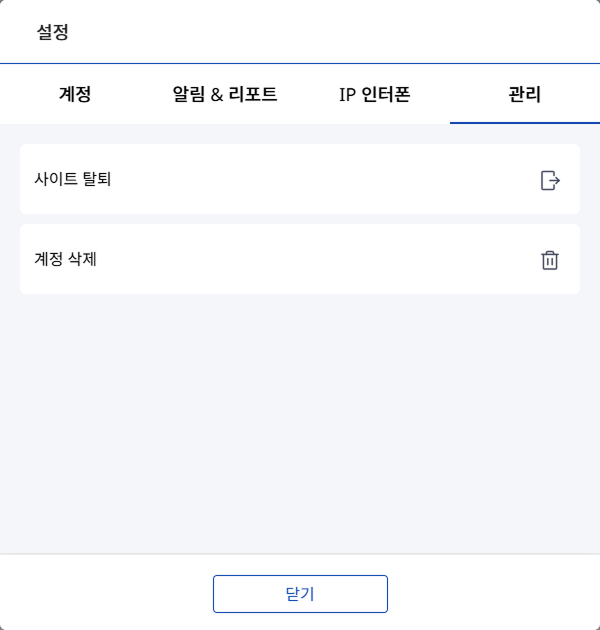Click the site leave exit icon
Screen dimensions: 600x630
pos(550,180)
